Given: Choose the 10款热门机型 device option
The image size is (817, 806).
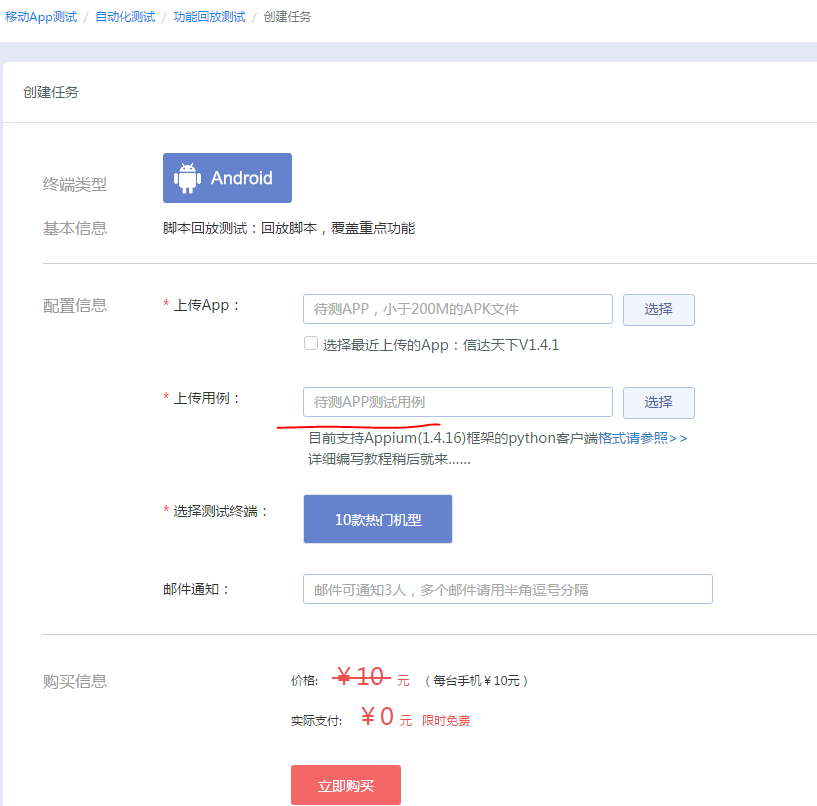Looking at the screenshot, I should click(x=377, y=519).
